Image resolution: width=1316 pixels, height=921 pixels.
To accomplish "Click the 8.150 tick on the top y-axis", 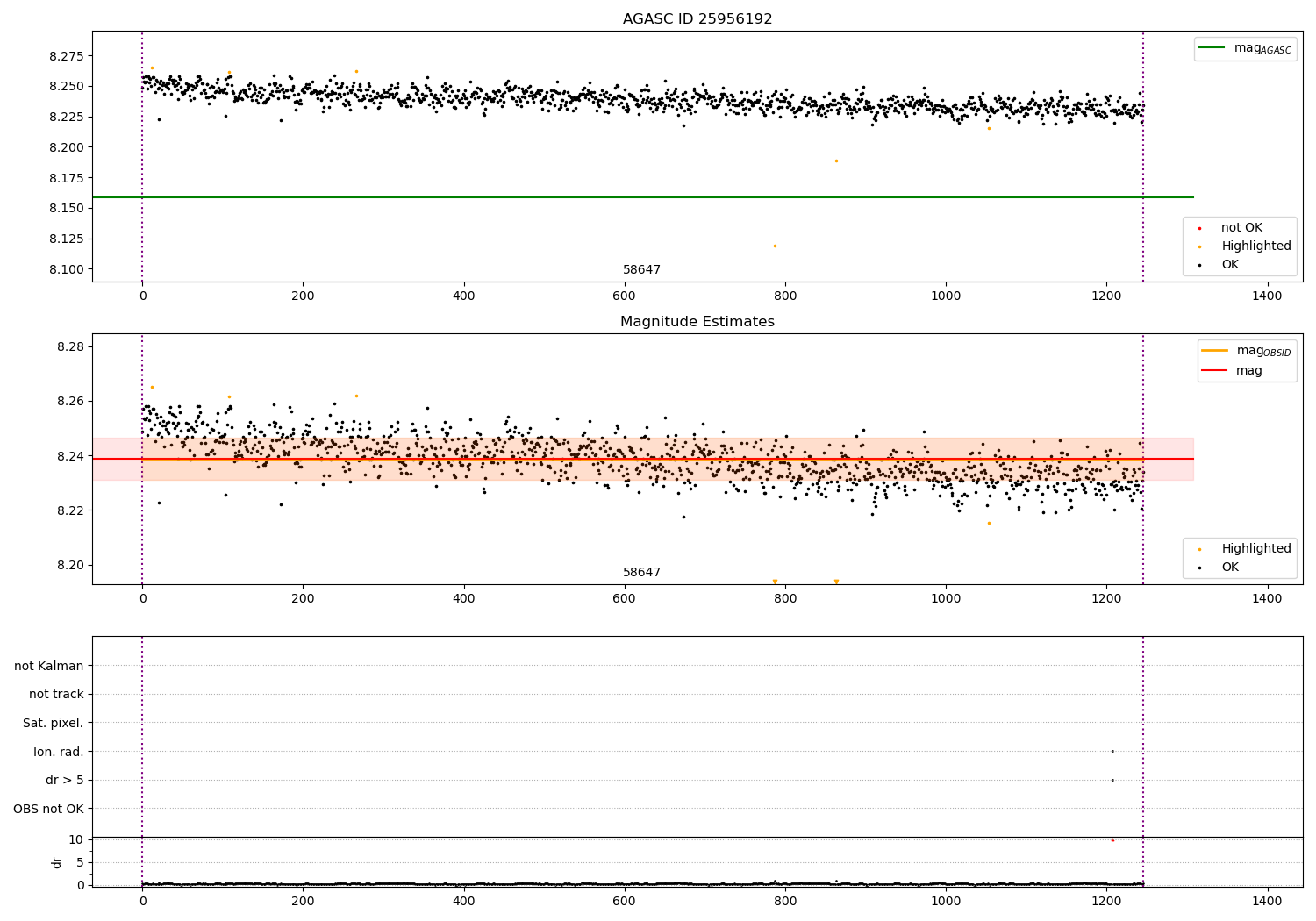I will pyautogui.click(x=67, y=209).
